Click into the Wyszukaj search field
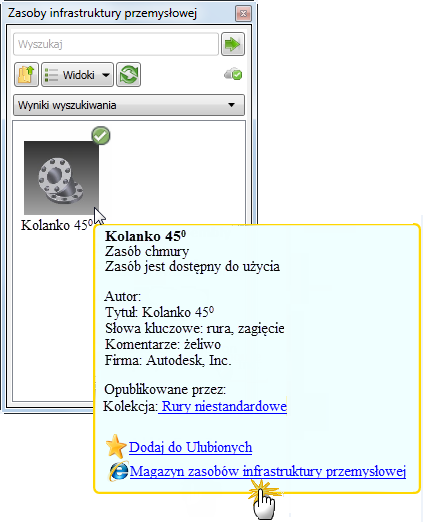423x522 pixels. click(116, 44)
